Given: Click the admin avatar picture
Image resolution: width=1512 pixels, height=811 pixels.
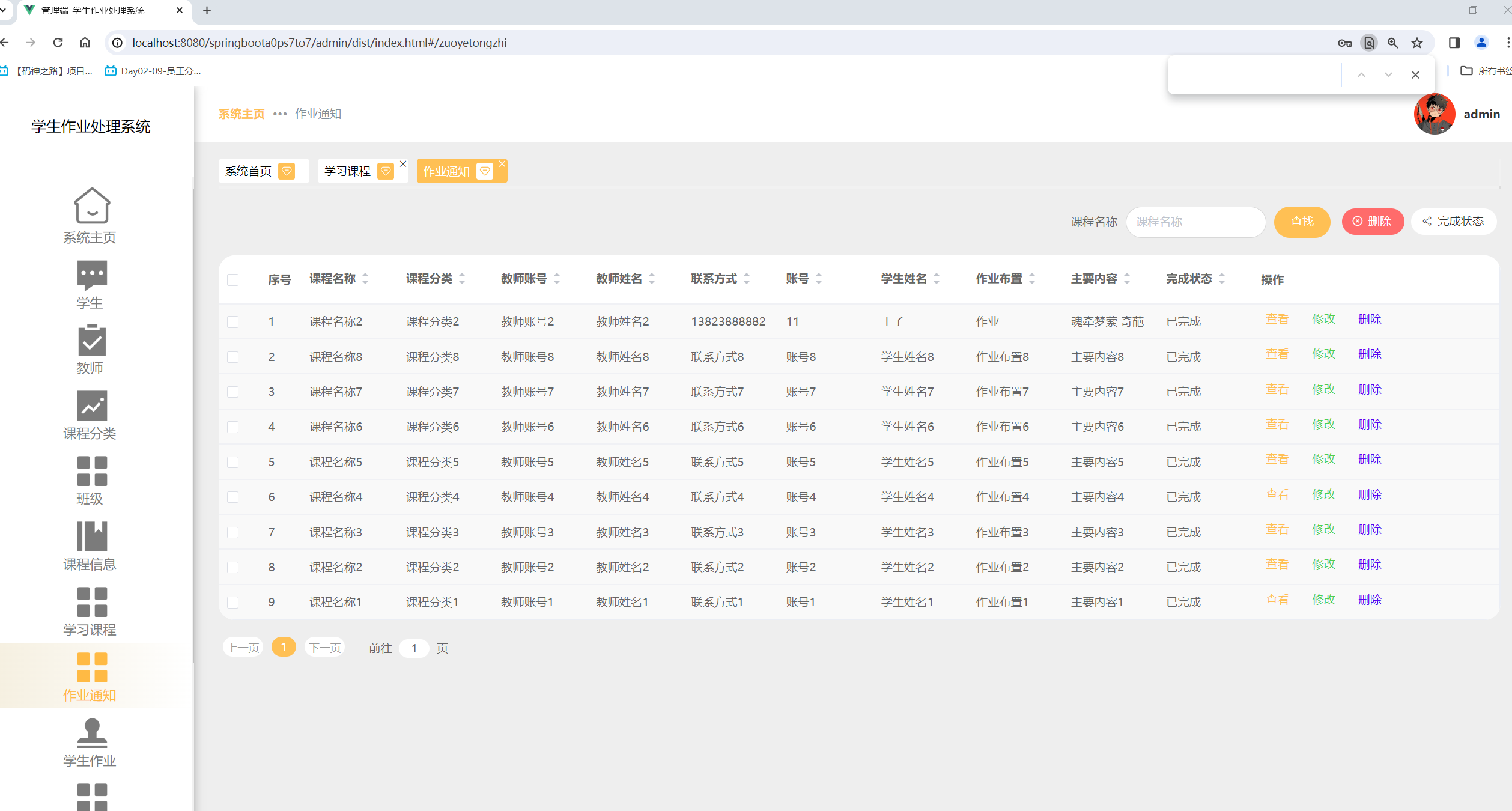Looking at the screenshot, I should [x=1435, y=114].
